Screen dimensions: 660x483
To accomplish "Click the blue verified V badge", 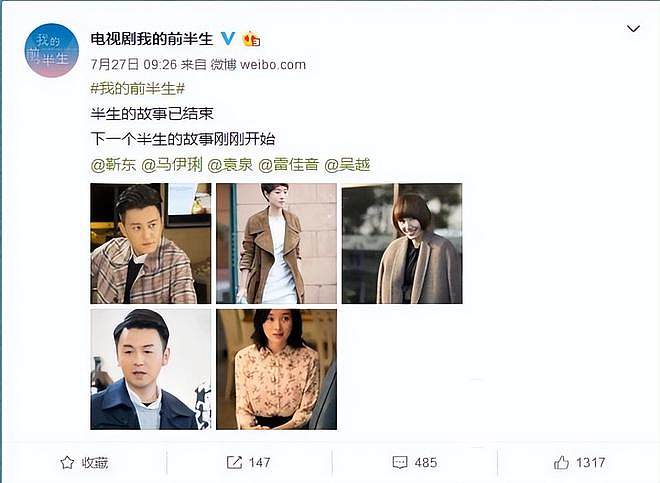I will pyautogui.click(x=228, y=39).
